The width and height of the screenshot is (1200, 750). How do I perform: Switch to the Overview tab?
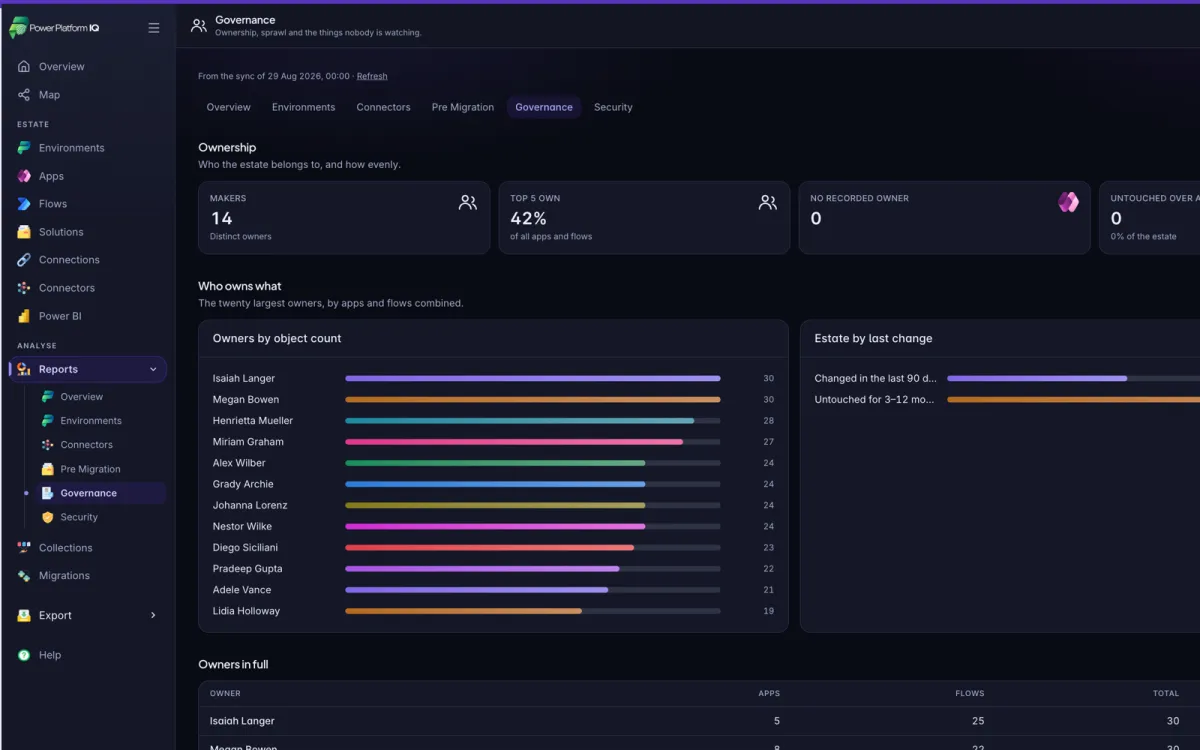[228, 107]
